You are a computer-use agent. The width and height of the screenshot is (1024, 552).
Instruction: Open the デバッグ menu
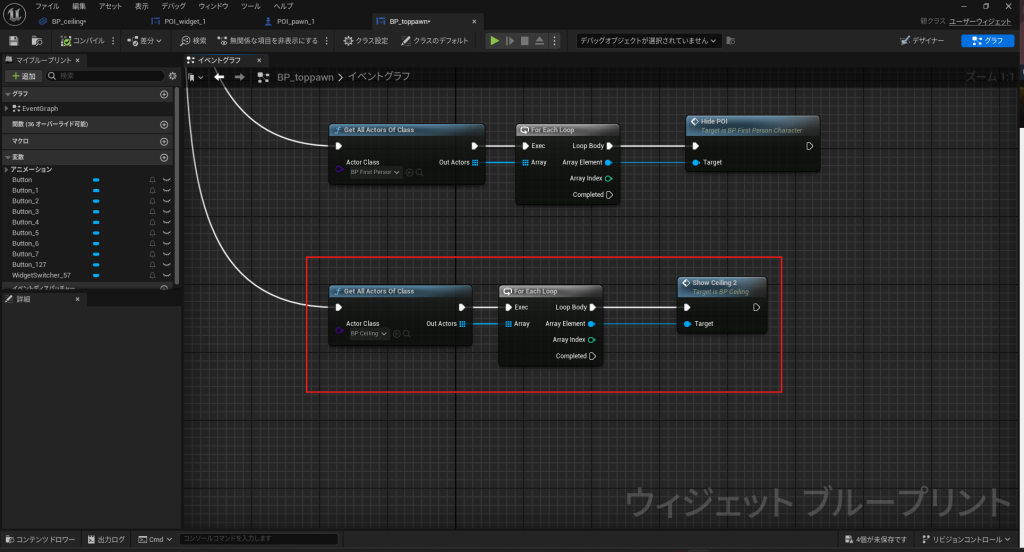173,6
